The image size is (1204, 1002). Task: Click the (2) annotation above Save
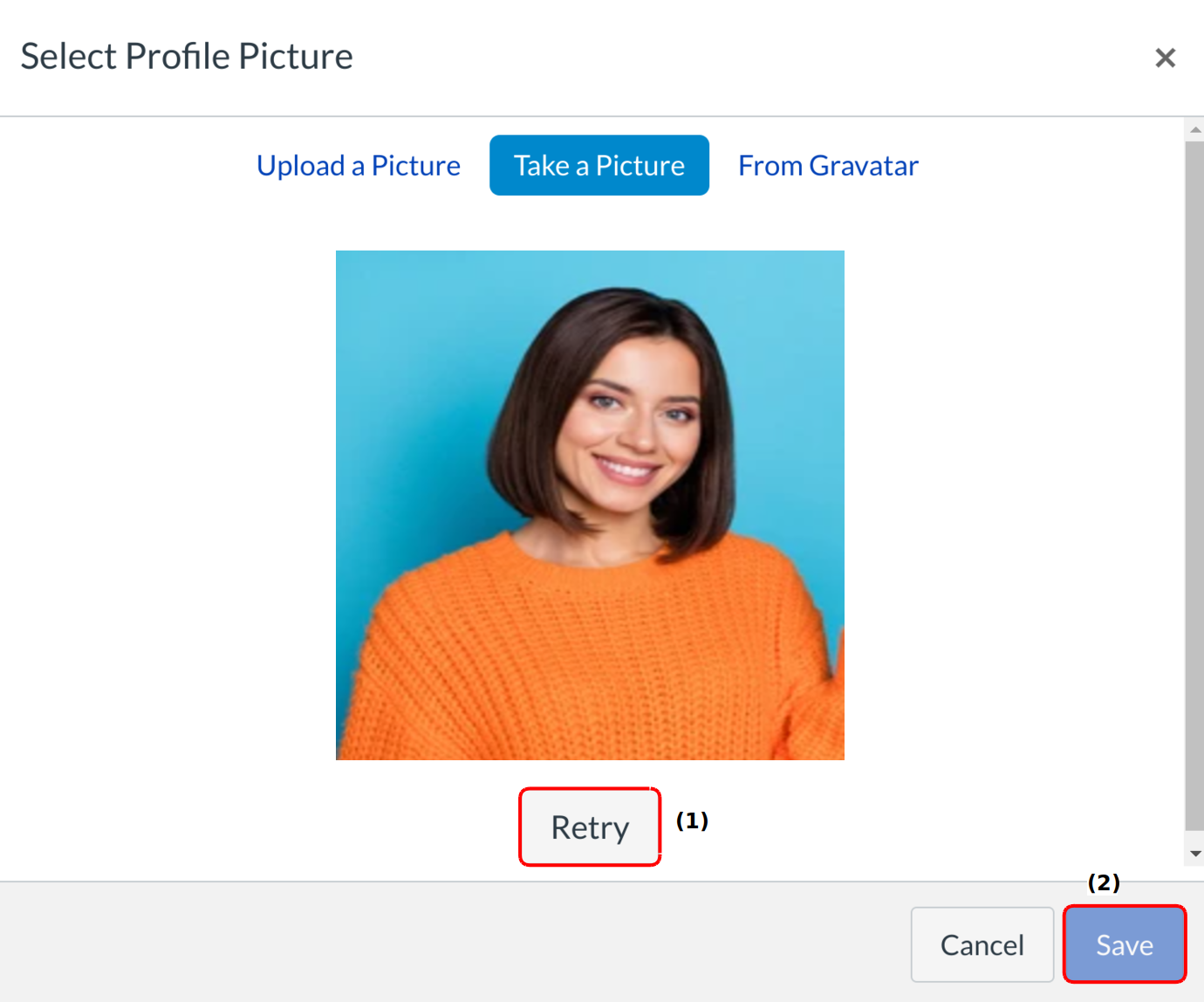coord(1104,882)
